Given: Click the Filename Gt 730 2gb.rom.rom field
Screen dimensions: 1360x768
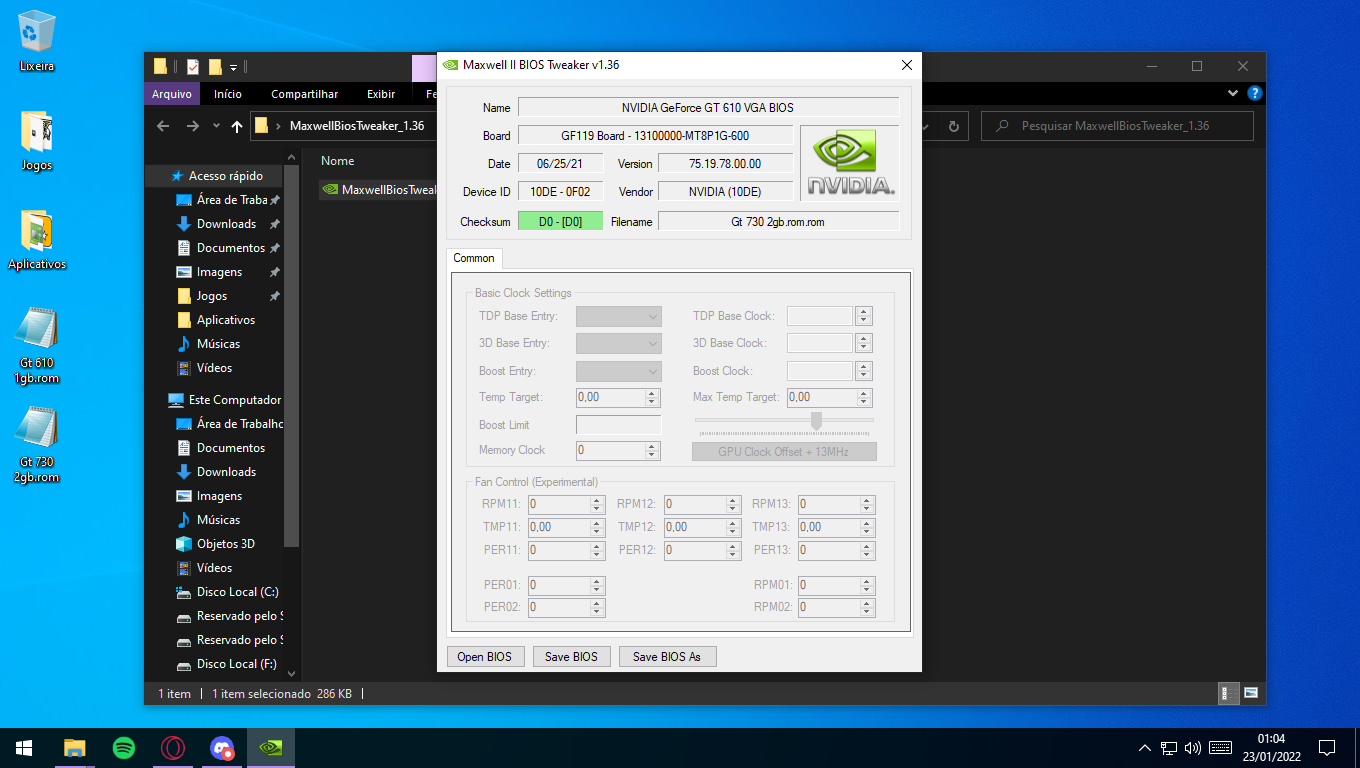Looking at the screenshot, I should (x=778, y=222).
